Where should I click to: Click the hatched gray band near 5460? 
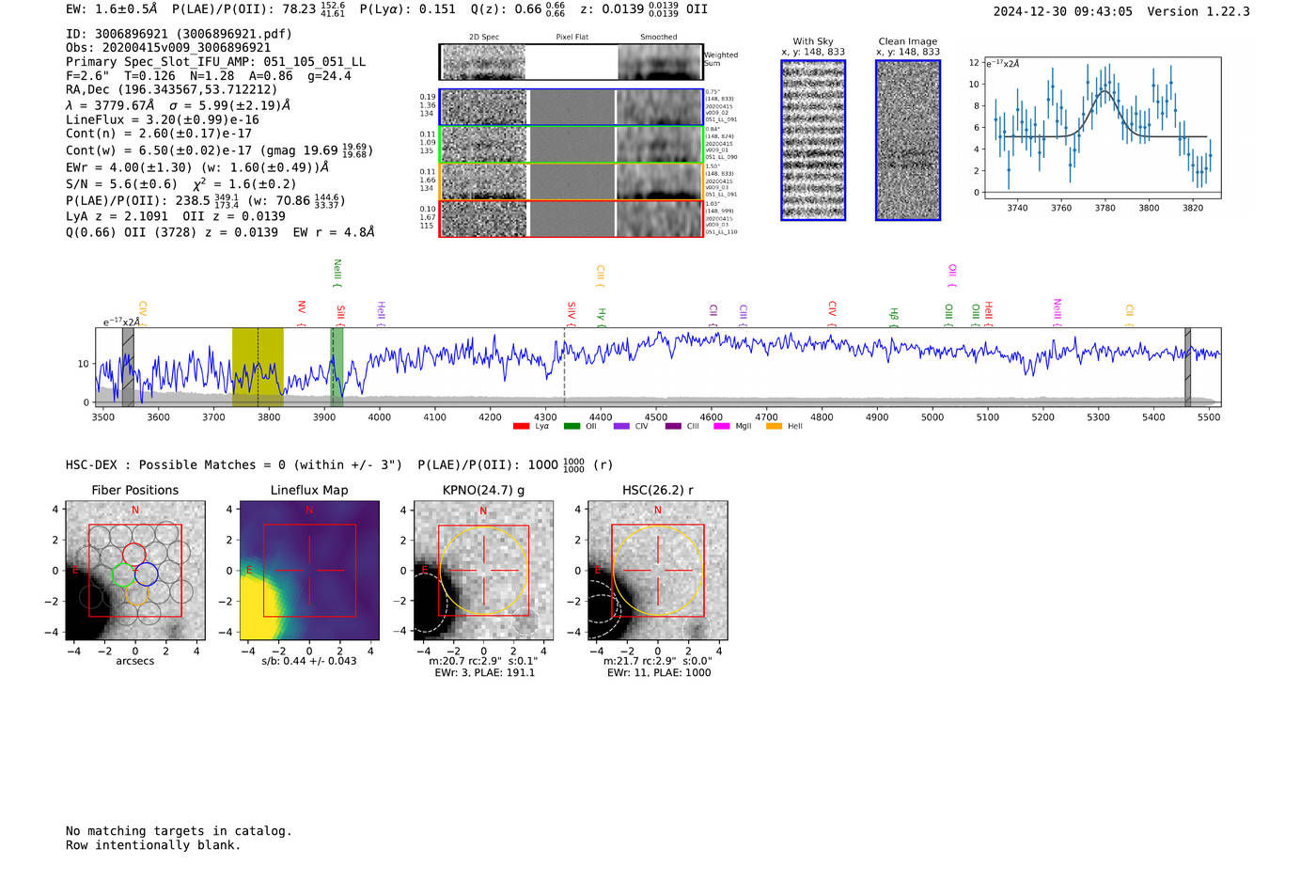(x=1187, y=367)
